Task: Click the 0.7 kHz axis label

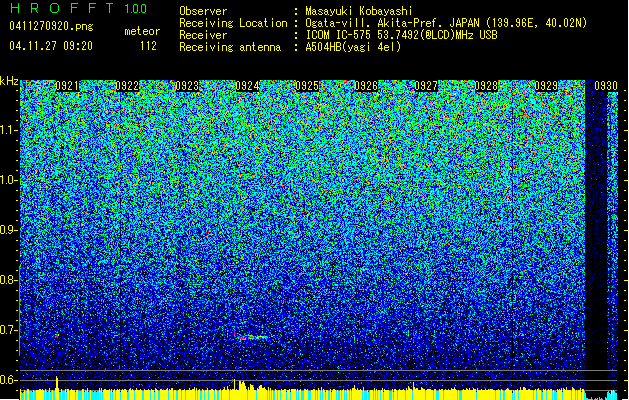Action: point(9,330)
